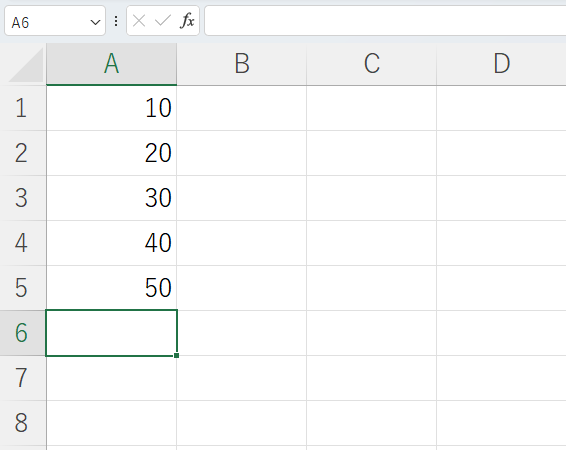Screen dimensions: 566x450
Task: Select column D header
Action: coord(501,64)
